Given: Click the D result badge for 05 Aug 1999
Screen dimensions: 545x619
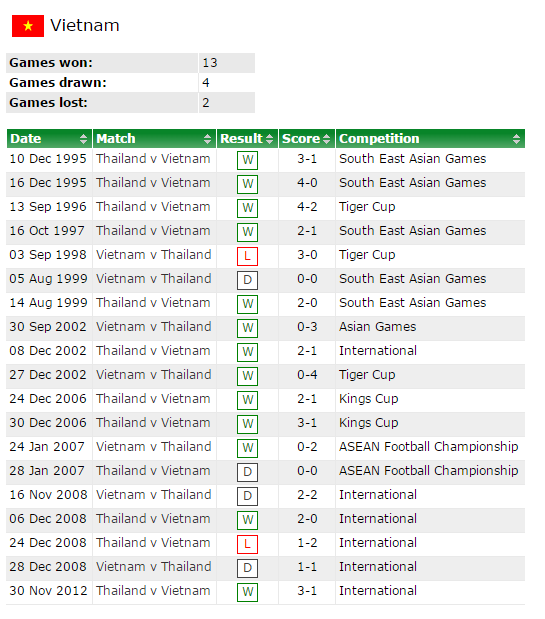Looking at the screenshot, I should coord(247,280).
